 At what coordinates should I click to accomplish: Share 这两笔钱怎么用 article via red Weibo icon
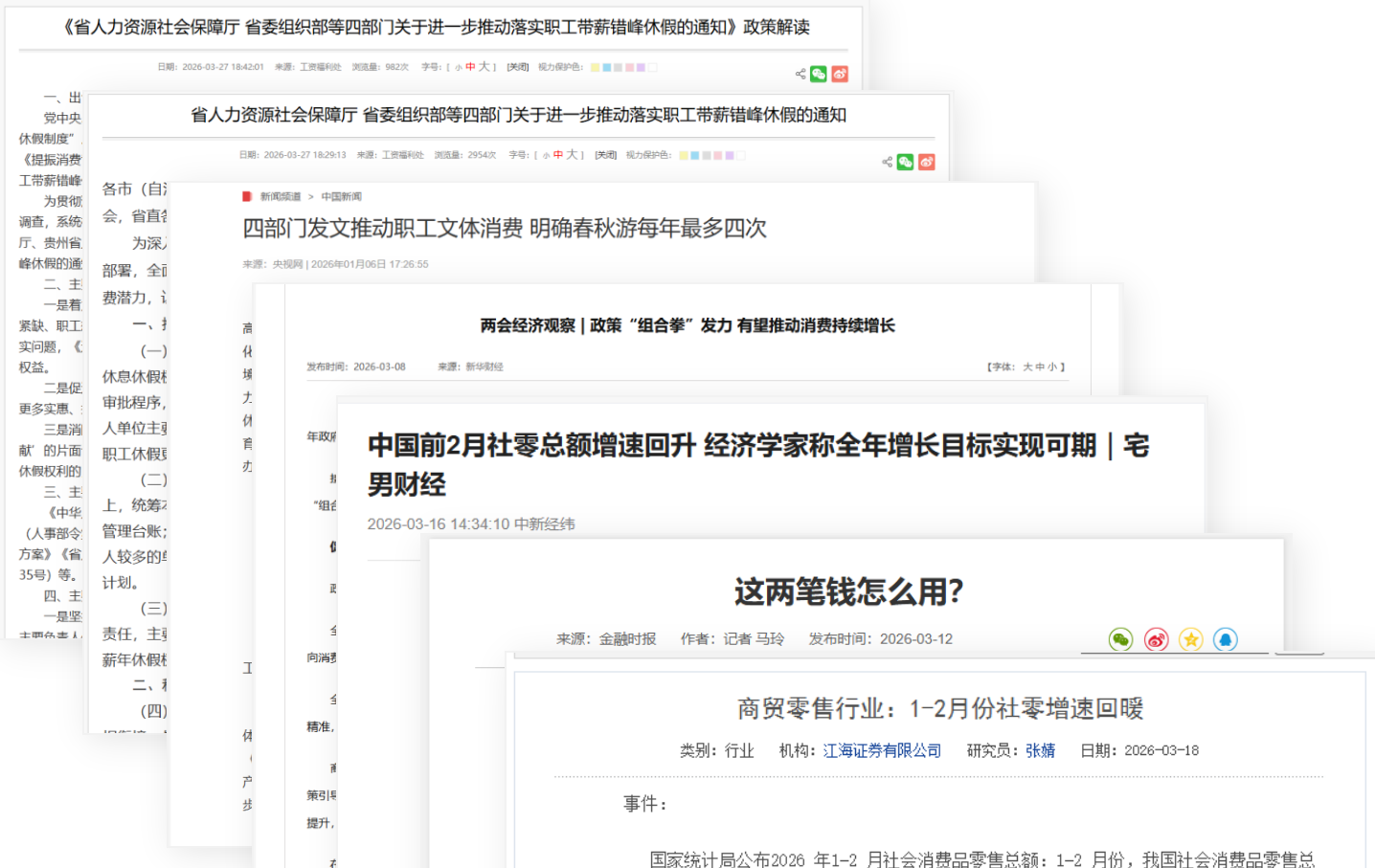1156,639
